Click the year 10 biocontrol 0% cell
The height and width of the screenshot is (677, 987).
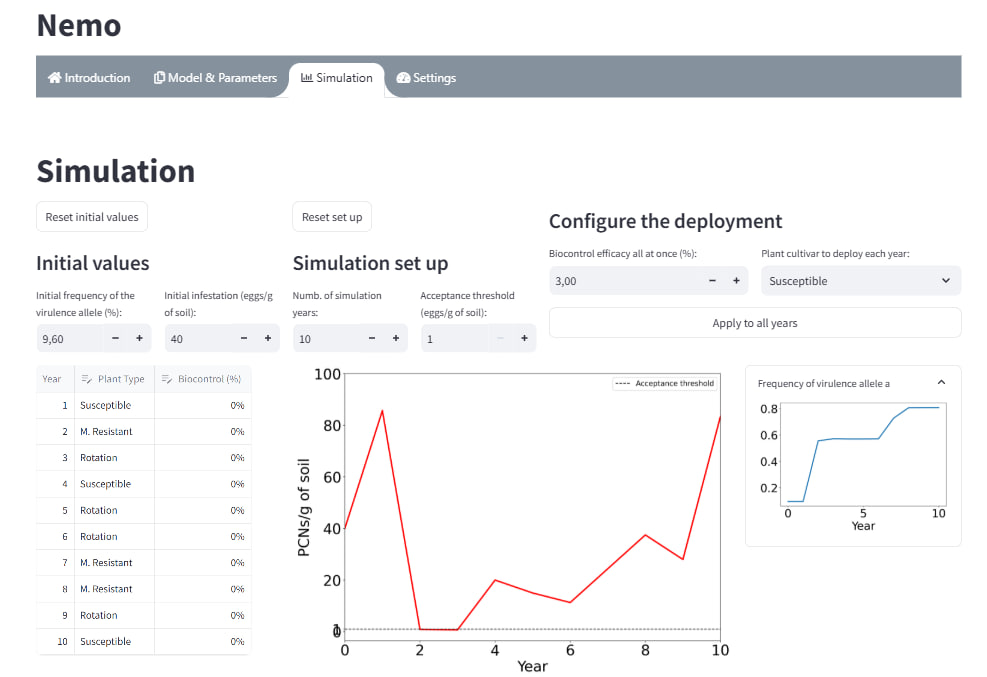pyautogui.click(x=203, y=642)
